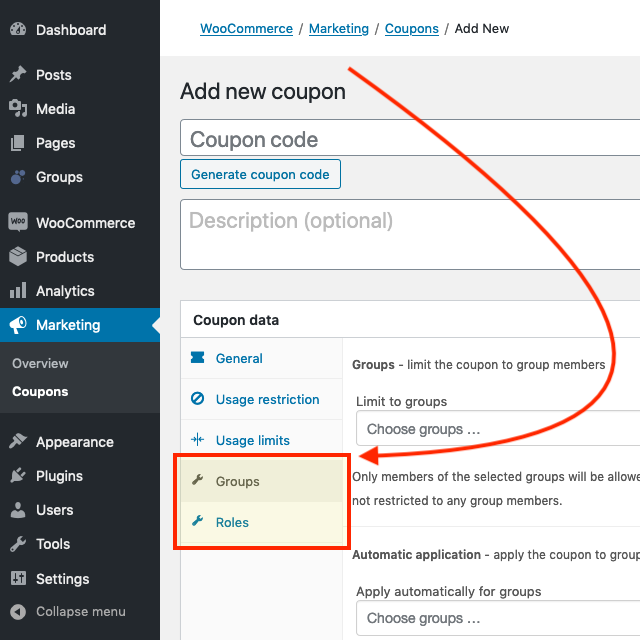This screenshot has width=640, height=640.
Task: Open the Limit to groups selector
Action: [498, 429]
